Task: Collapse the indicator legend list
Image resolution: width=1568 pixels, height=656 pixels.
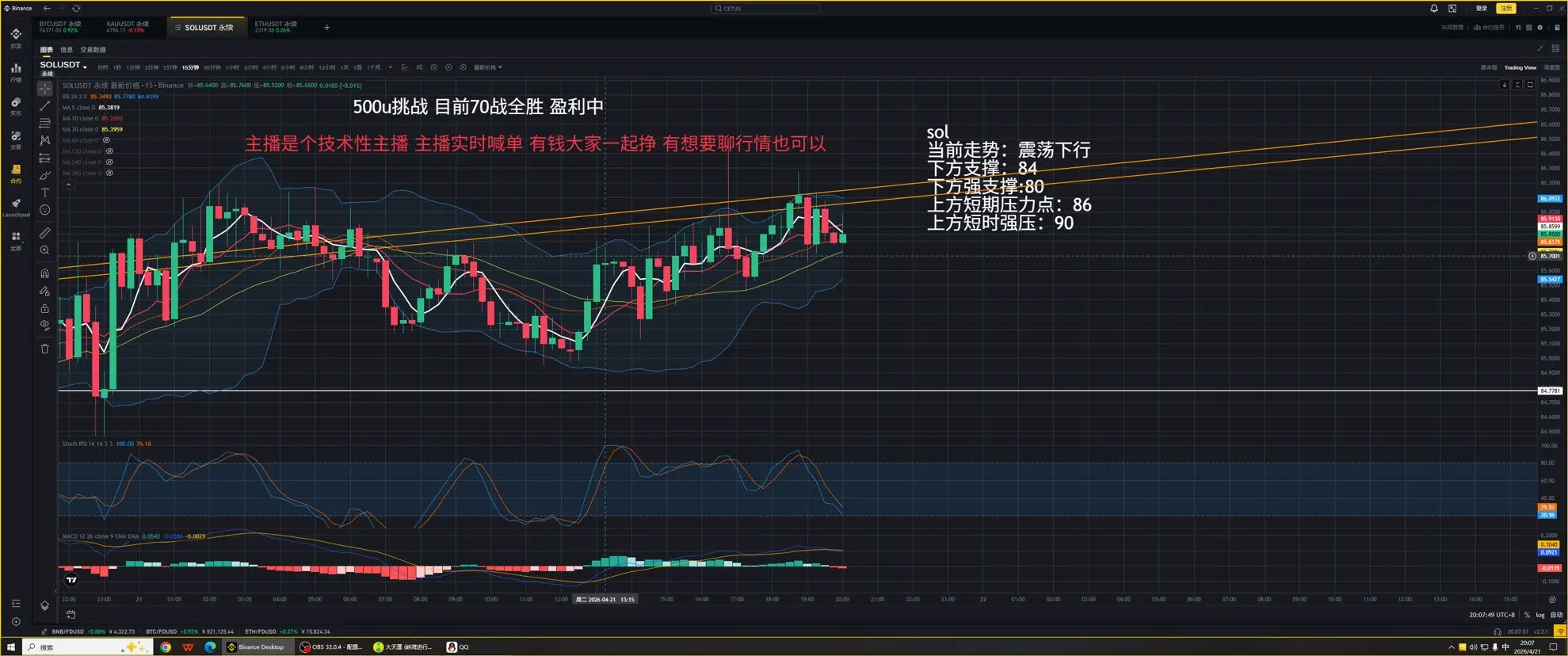Action: (68, 185)
